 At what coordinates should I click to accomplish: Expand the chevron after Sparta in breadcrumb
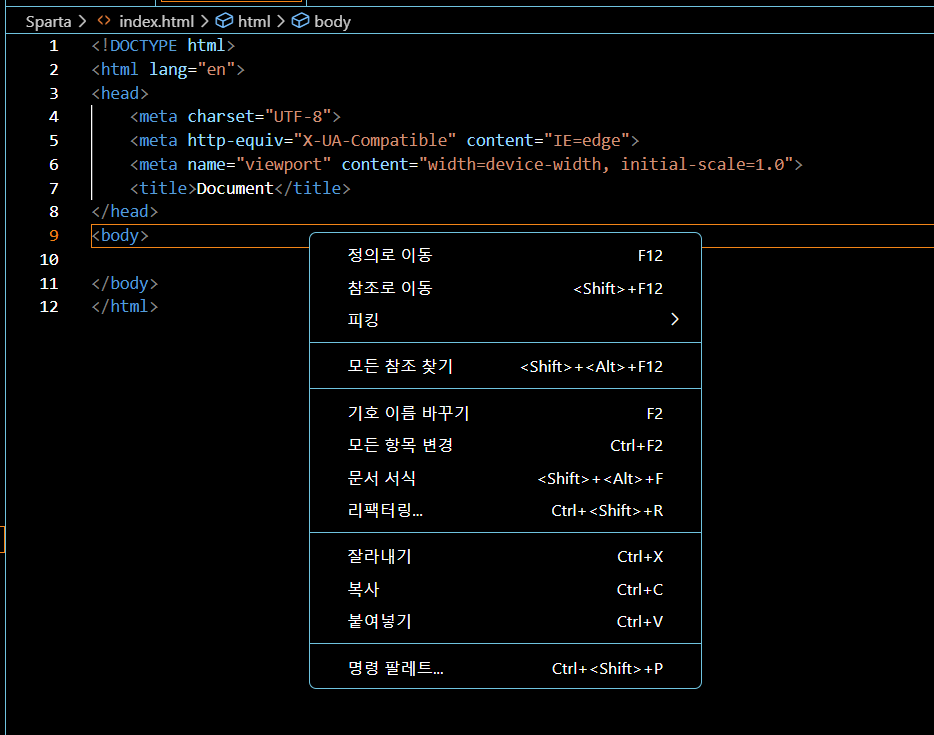(x=82, y=21)
